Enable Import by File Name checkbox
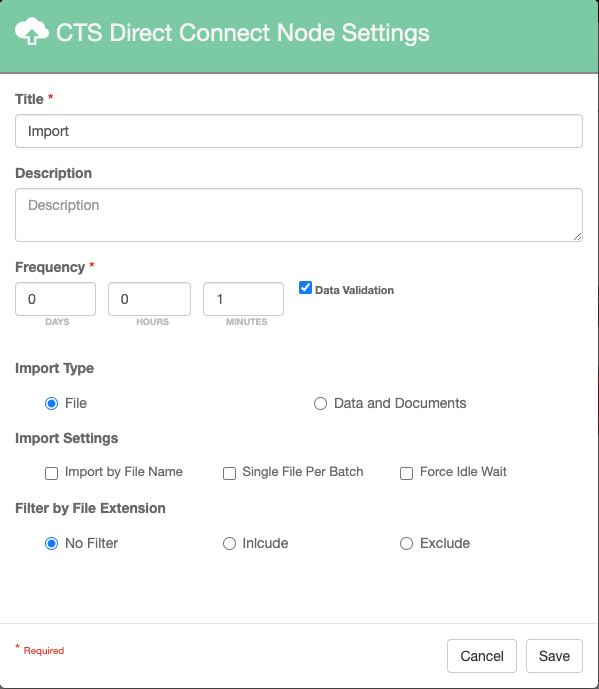 point(51,473)
